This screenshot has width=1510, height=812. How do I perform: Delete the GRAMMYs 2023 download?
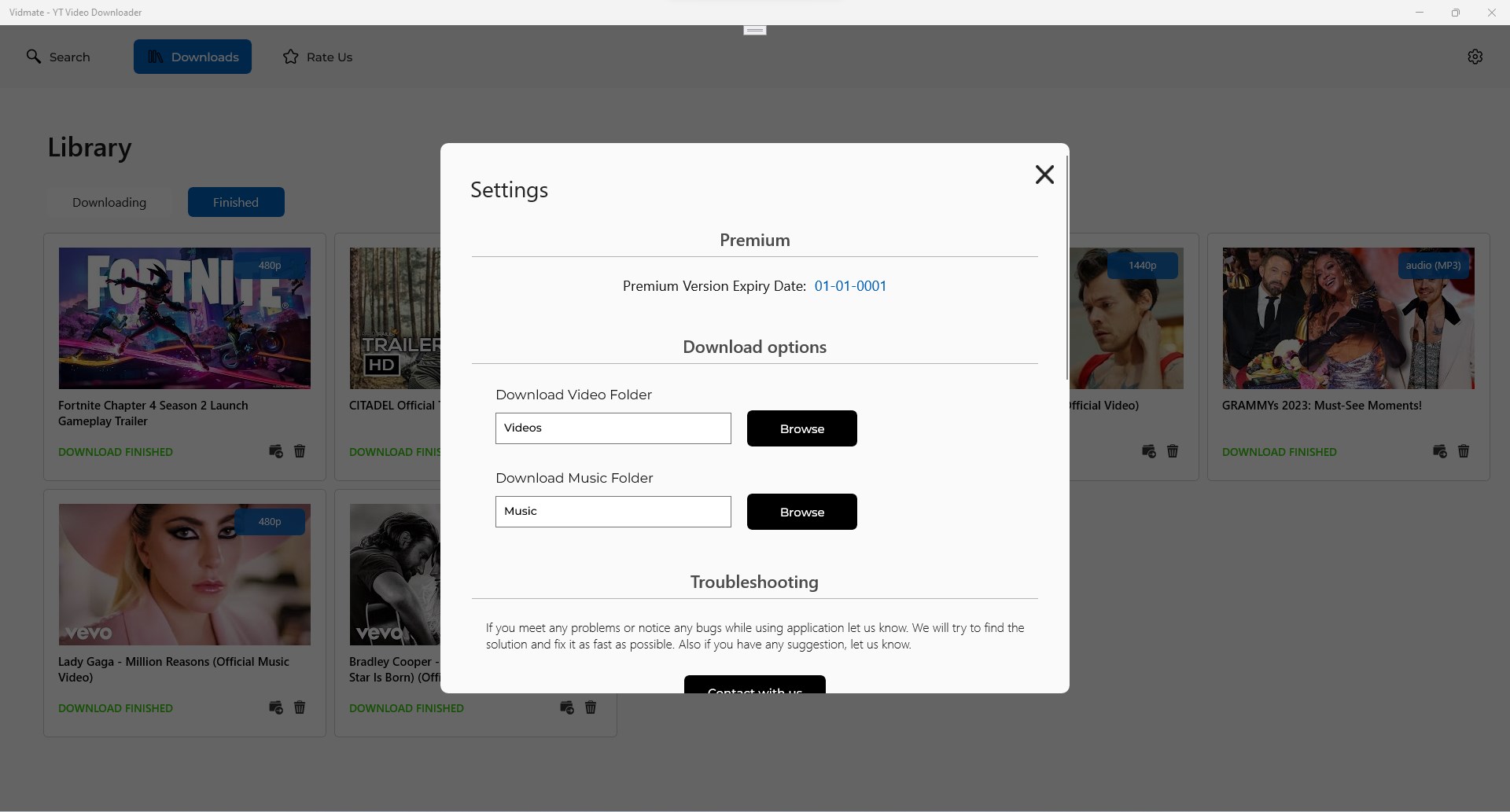(1464, 451)
